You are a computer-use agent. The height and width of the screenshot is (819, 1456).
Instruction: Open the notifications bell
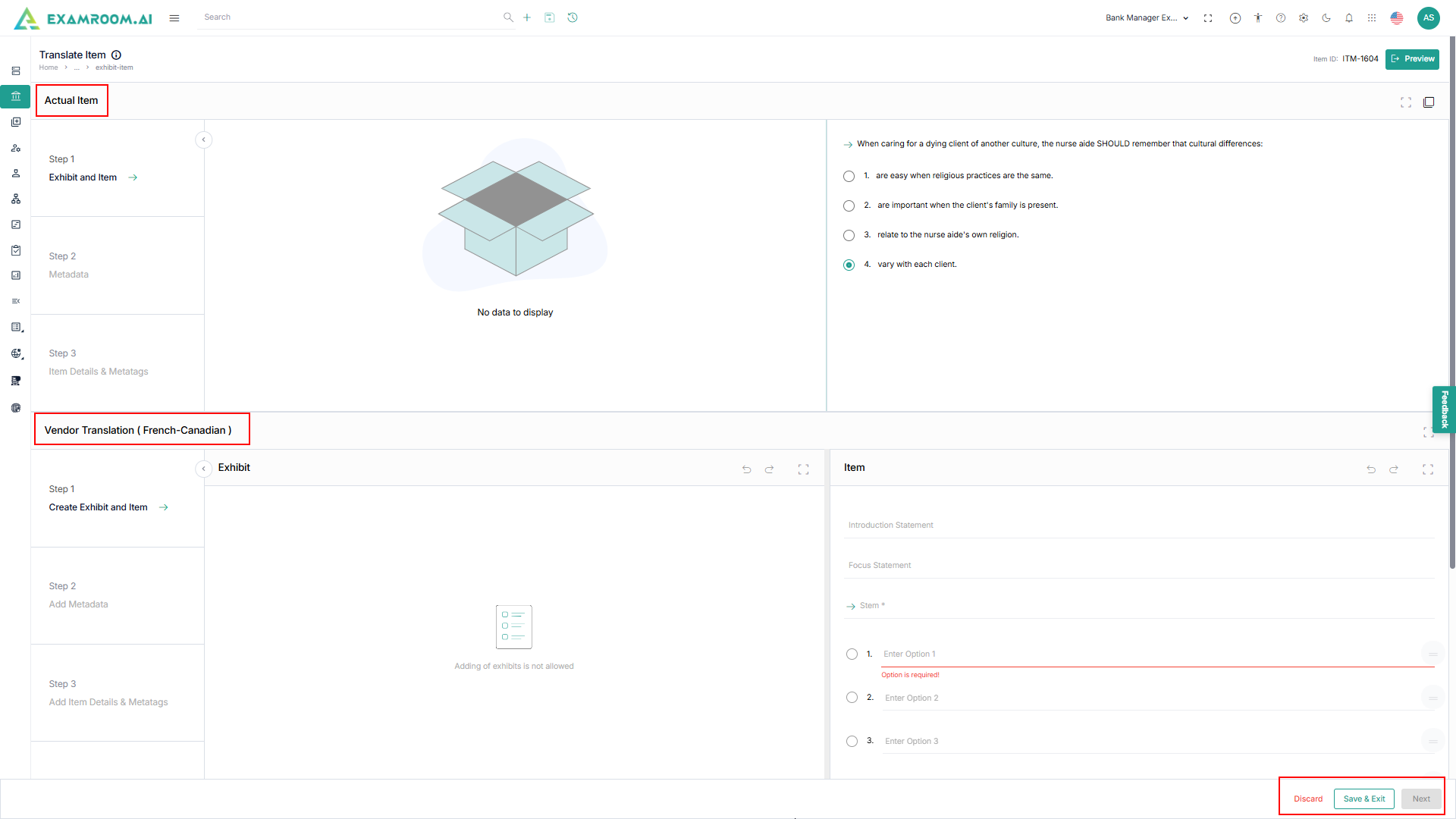pos(1349,18)
